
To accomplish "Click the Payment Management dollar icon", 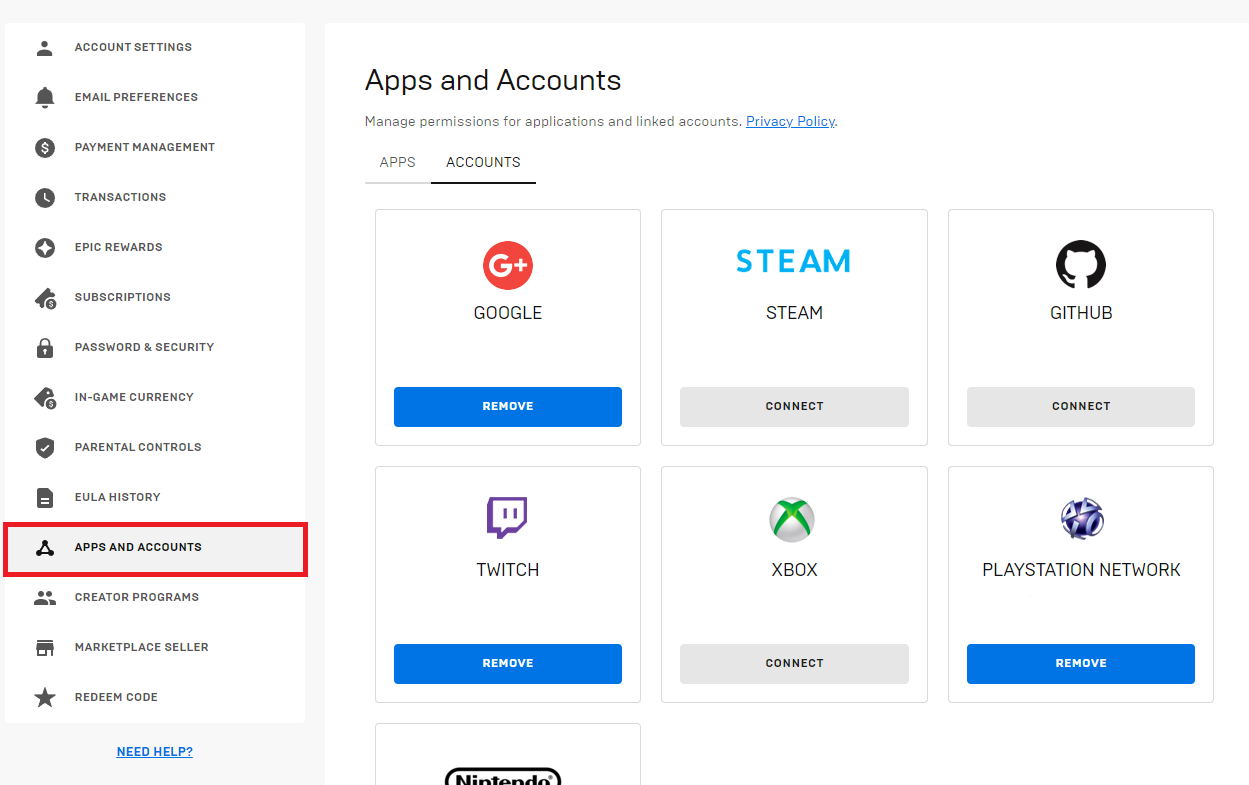I will pyautogui.click(x=45, y=147).
